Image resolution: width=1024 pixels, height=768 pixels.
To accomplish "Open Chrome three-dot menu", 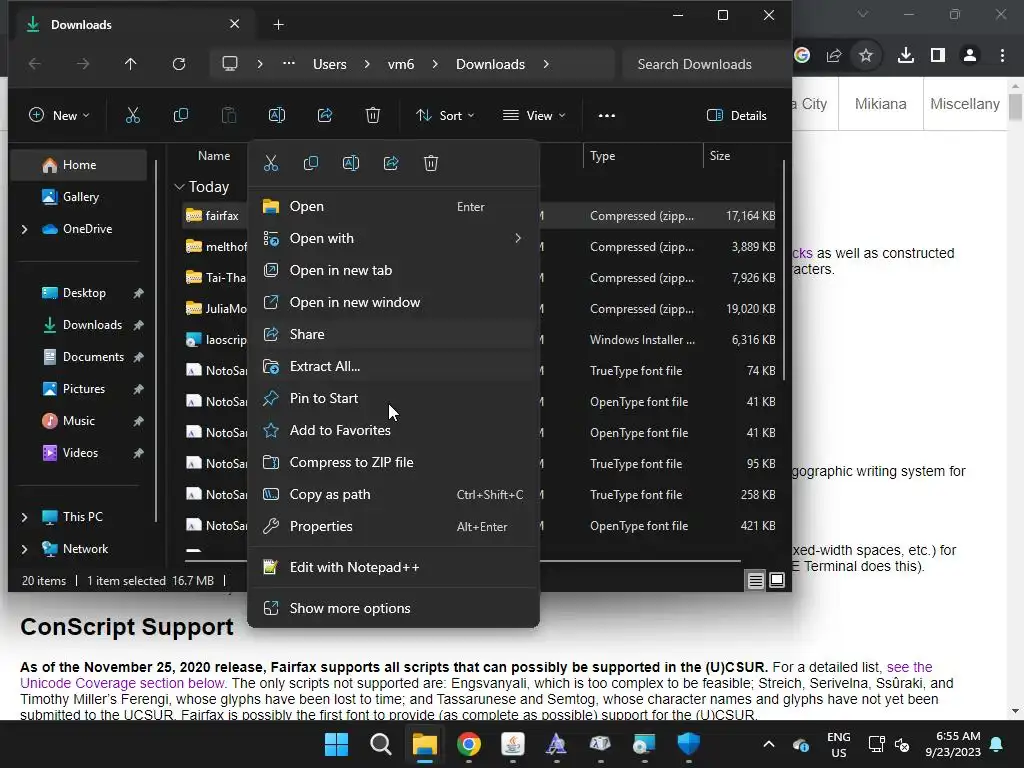I will (1002, 56).
